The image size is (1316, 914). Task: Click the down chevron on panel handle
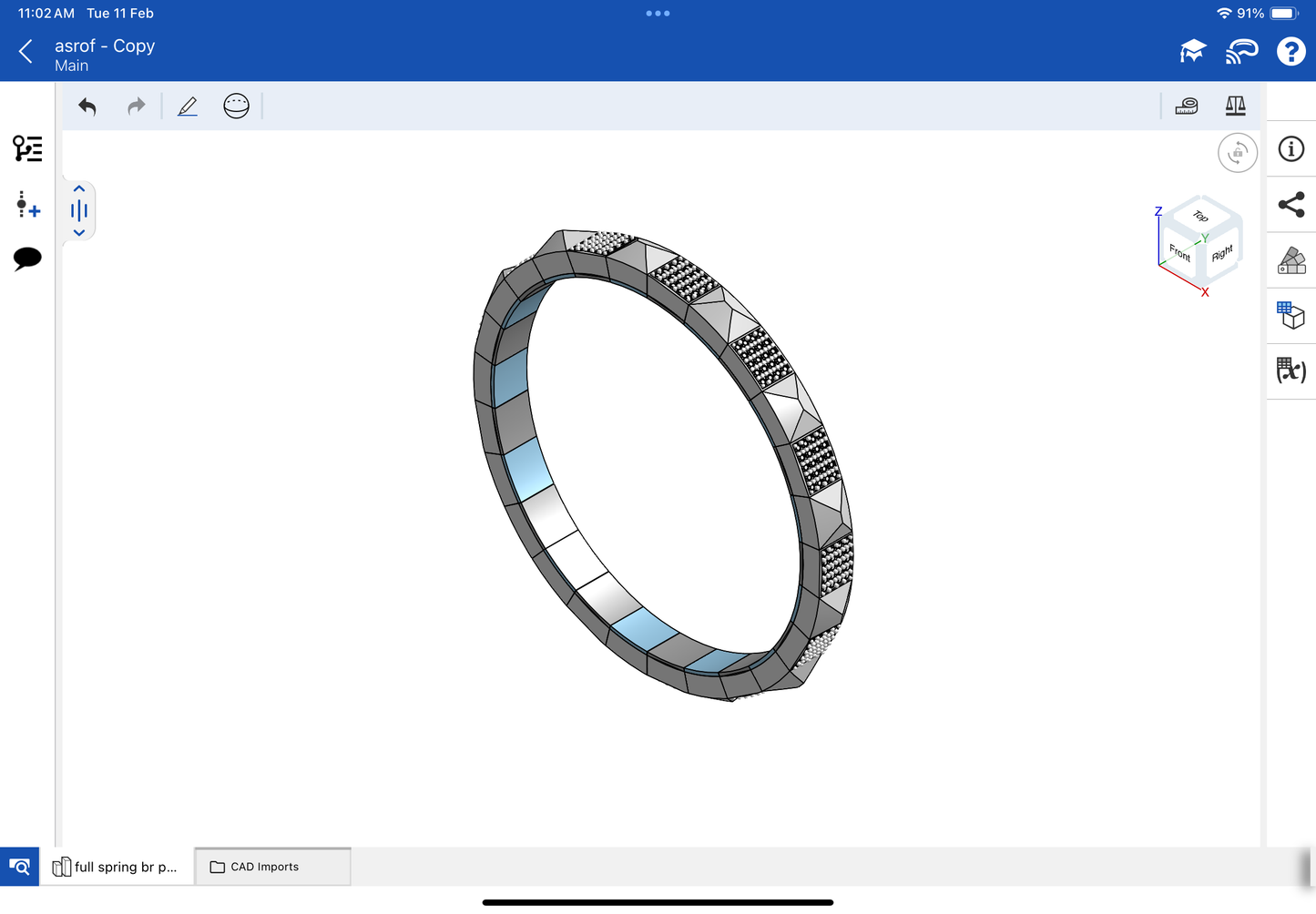(79, 233)
